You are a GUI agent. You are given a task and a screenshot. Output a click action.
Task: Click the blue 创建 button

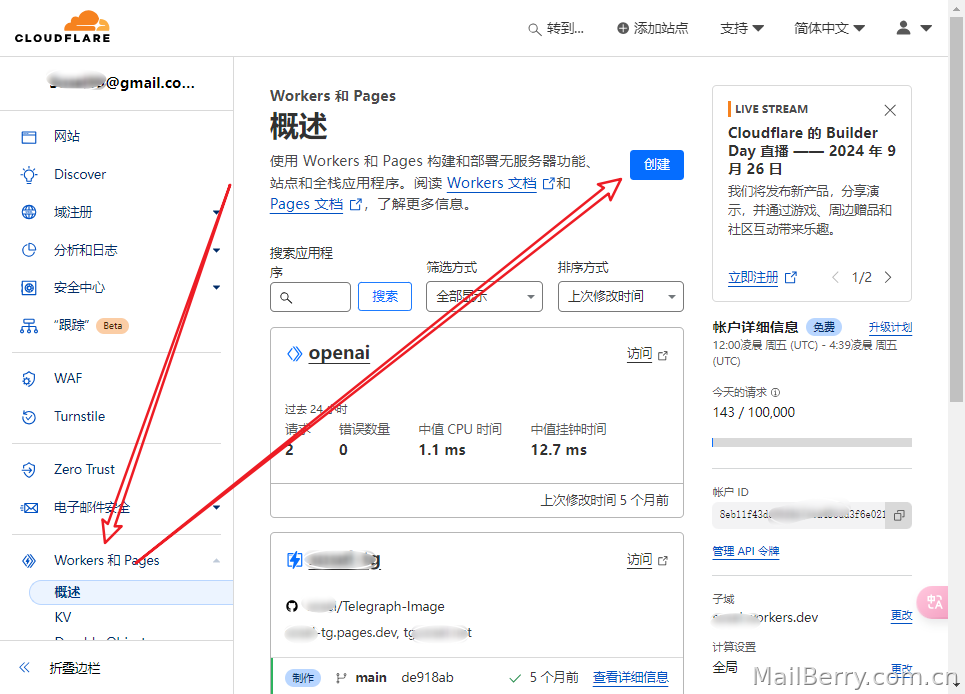click(657, 165)
